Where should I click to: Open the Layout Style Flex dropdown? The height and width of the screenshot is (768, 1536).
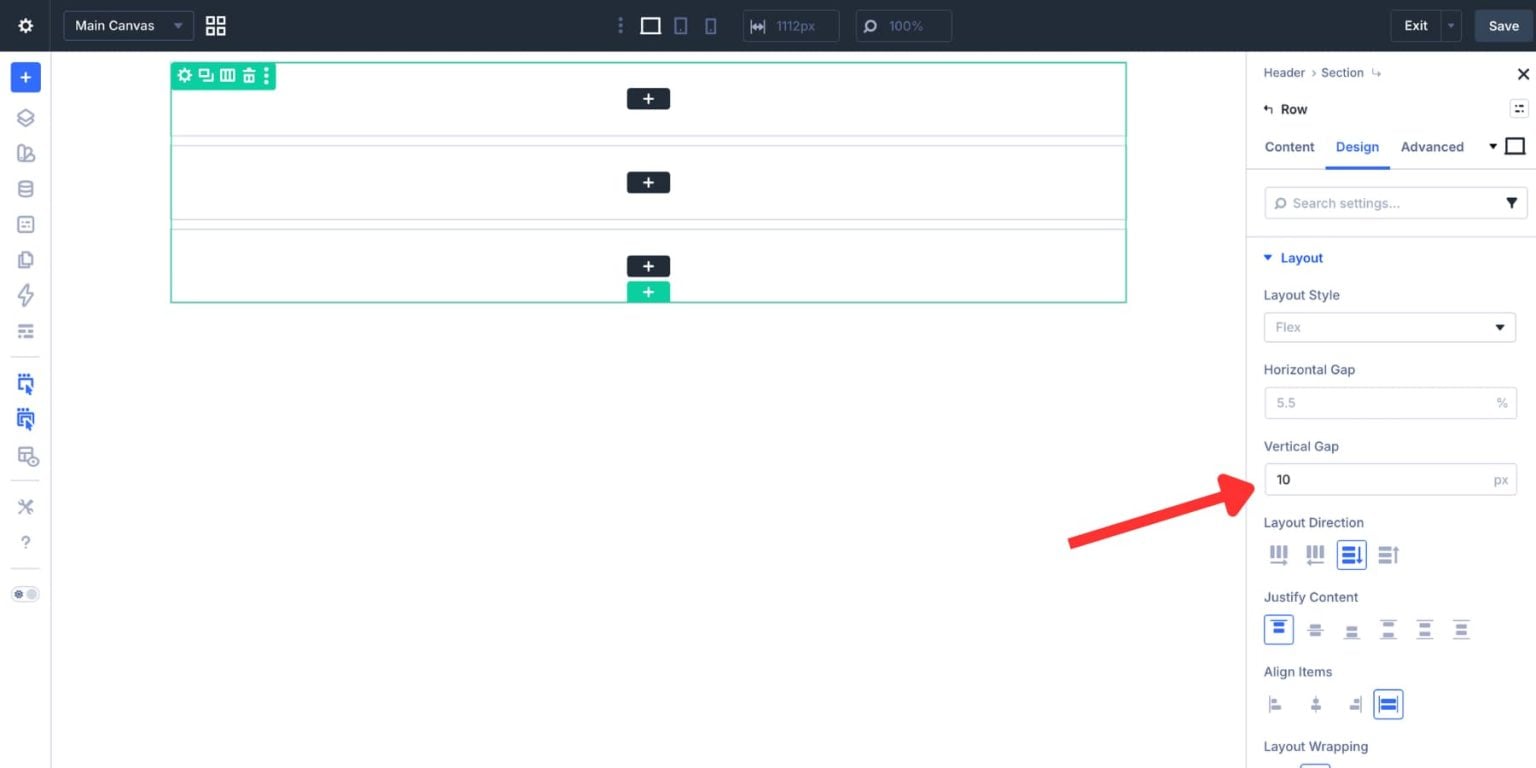(x=1390, y=327)
